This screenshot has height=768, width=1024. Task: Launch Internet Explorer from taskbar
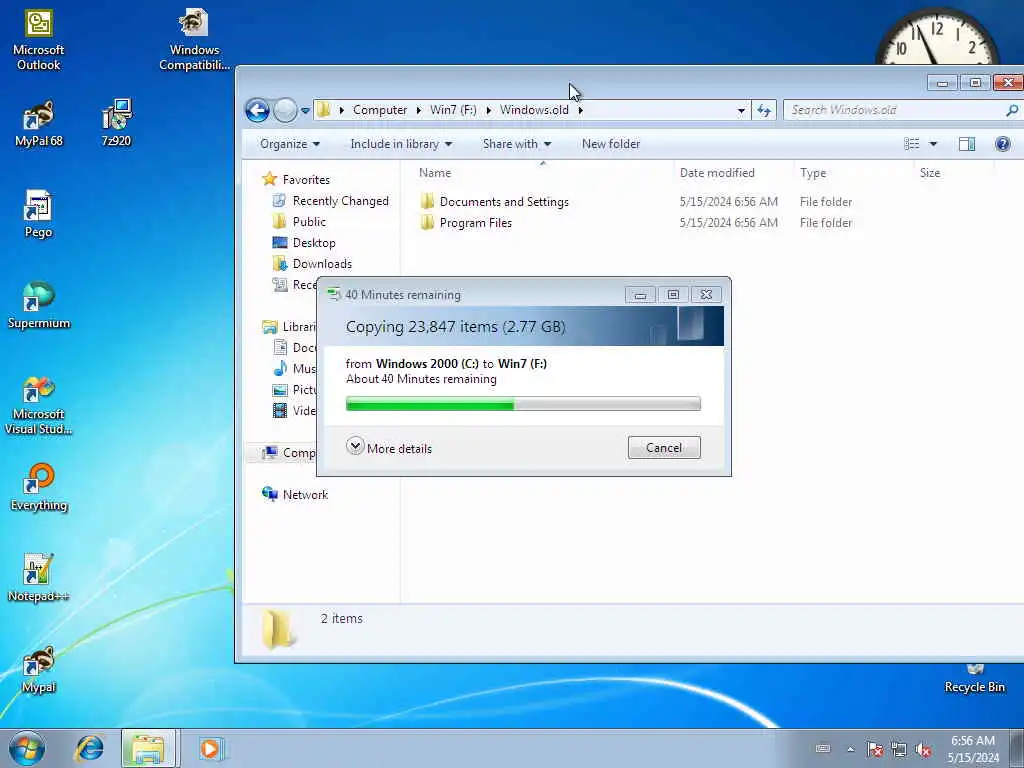89,748
